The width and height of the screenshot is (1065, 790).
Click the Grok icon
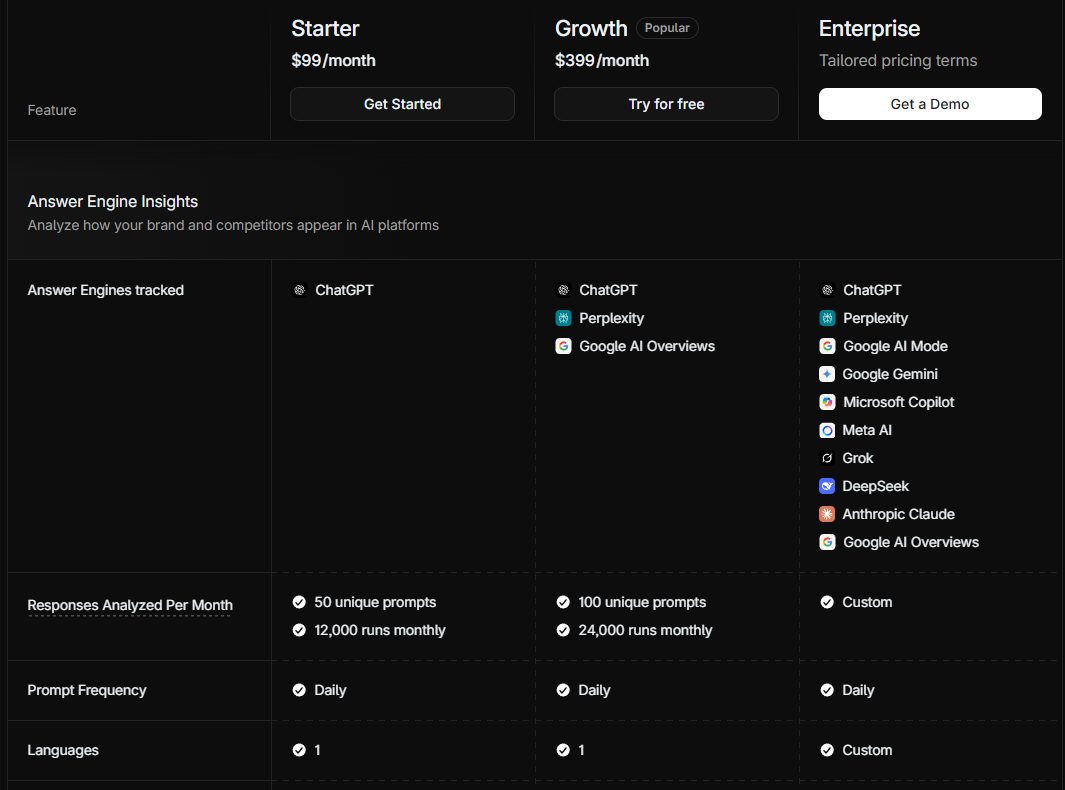(827, 458)
